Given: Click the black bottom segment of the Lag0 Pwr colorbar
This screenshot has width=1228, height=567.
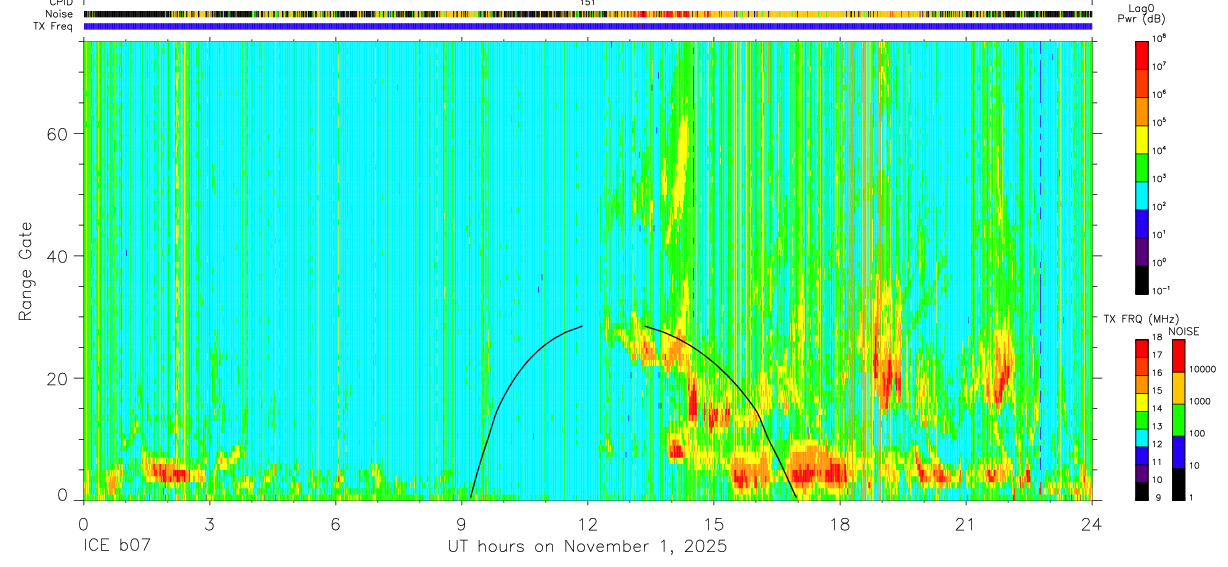Looking at the screenshot, I should pos(1142,278).
